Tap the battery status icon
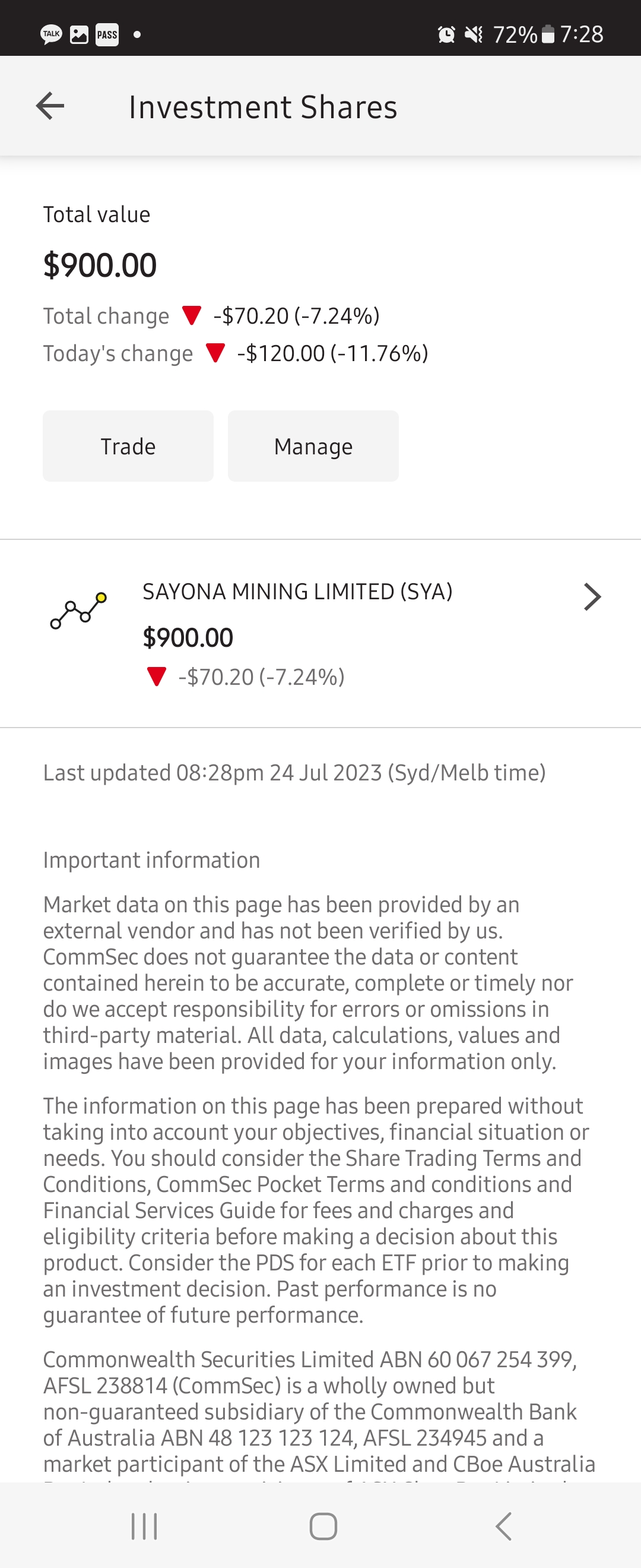 [x=548, y=34]
